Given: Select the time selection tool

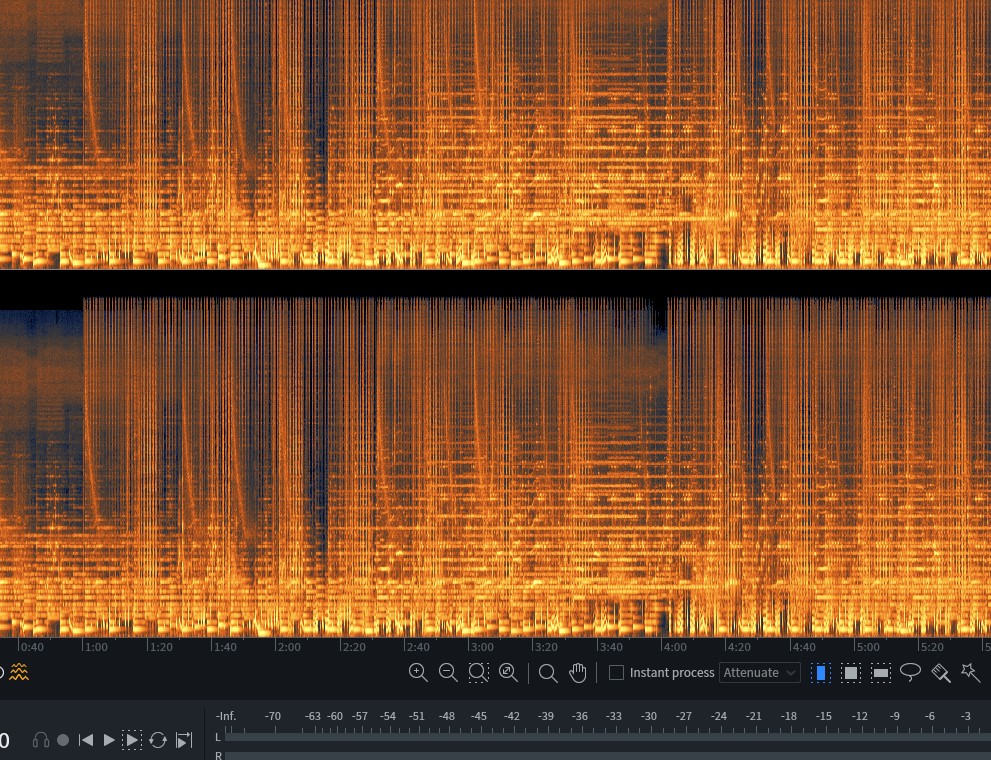Looking at the screenshot, I should click(821, 673).
